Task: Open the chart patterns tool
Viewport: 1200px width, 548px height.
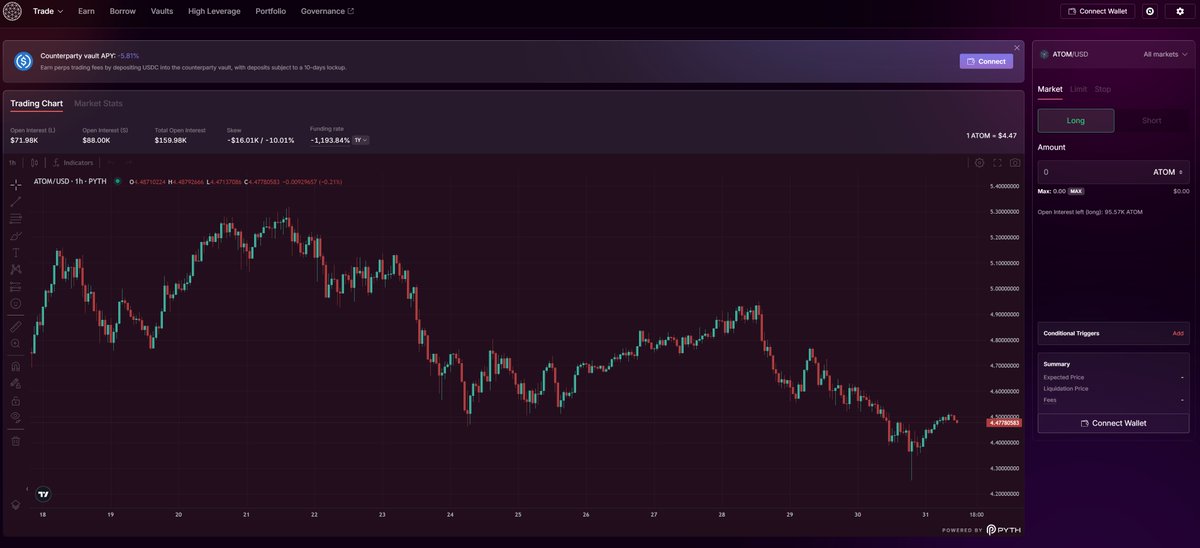Action: coord(16,269)
